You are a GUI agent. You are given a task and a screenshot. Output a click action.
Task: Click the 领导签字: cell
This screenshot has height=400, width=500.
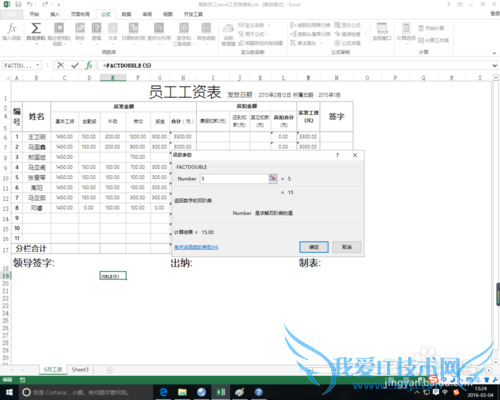pos(33,263)
